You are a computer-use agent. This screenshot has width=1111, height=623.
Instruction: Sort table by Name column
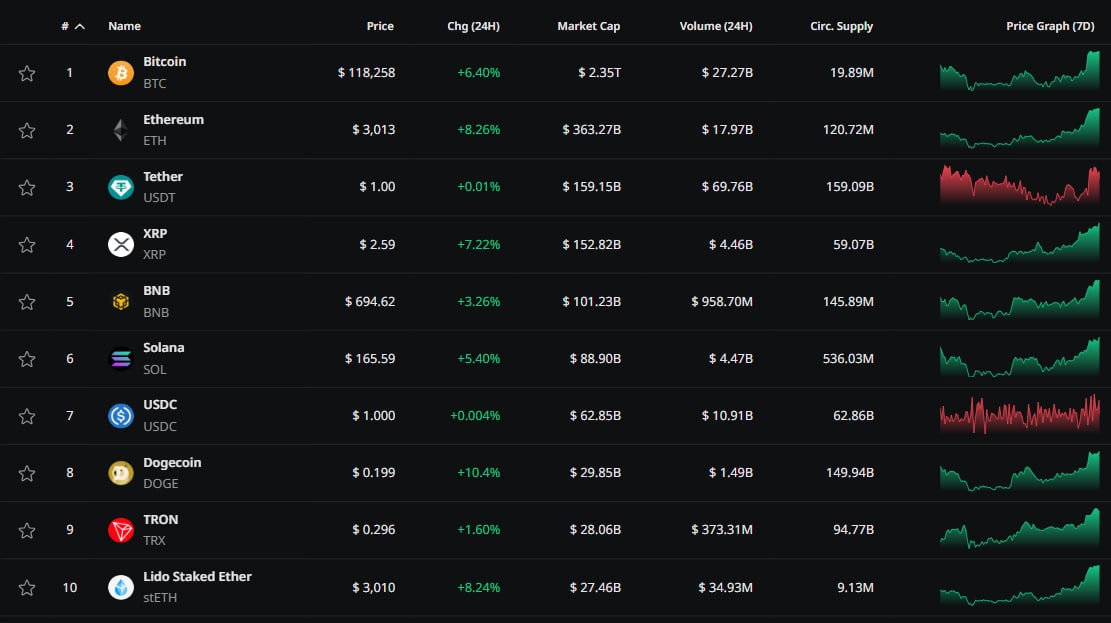(125, 26)
